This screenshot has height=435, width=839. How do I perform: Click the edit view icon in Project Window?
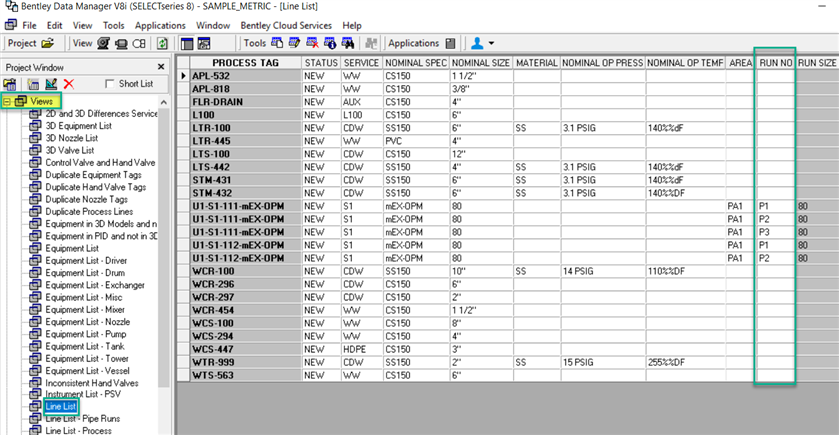tap(51, 84)
